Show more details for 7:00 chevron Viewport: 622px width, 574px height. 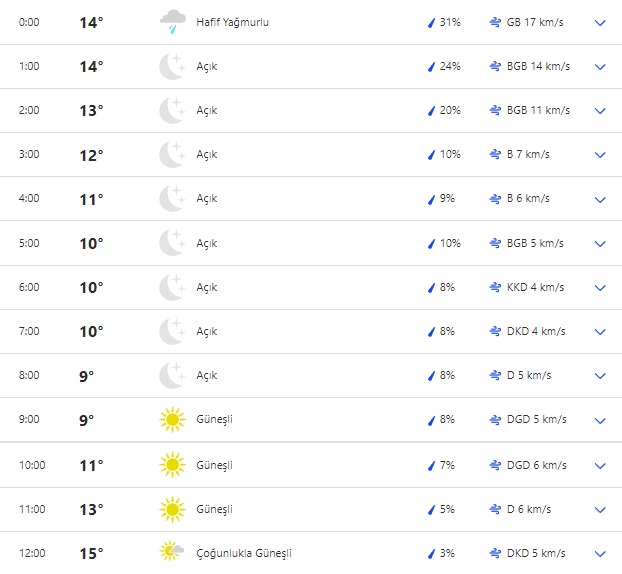(x=600, y=331)
